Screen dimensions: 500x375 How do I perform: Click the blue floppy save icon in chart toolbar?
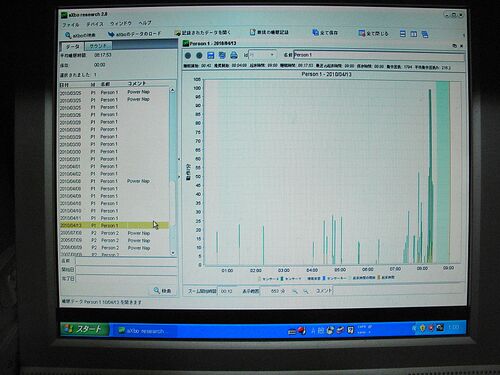pyautogui.click(x=211, y=55)
